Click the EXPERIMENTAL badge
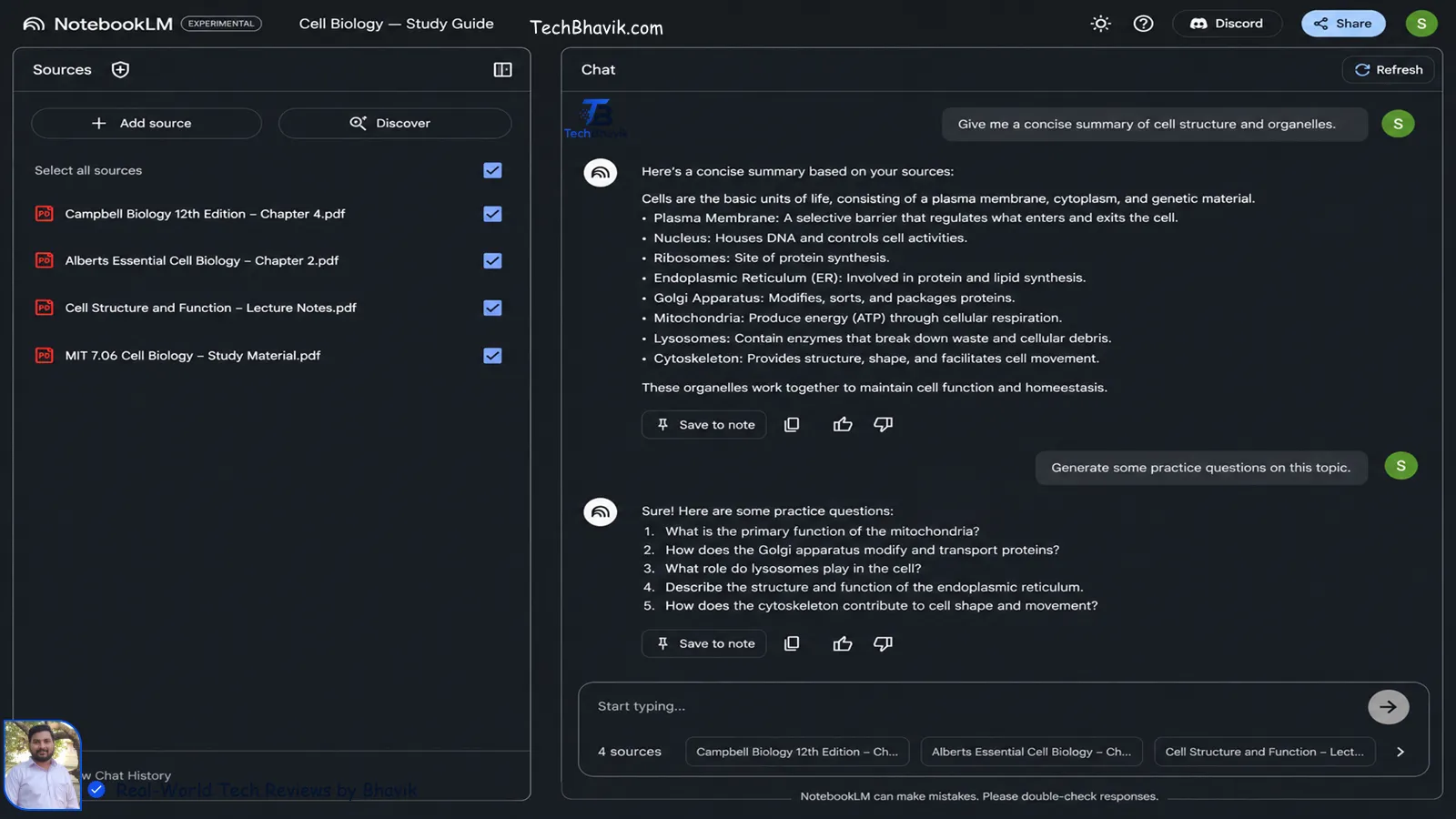1456x819 pixels. 221,24
